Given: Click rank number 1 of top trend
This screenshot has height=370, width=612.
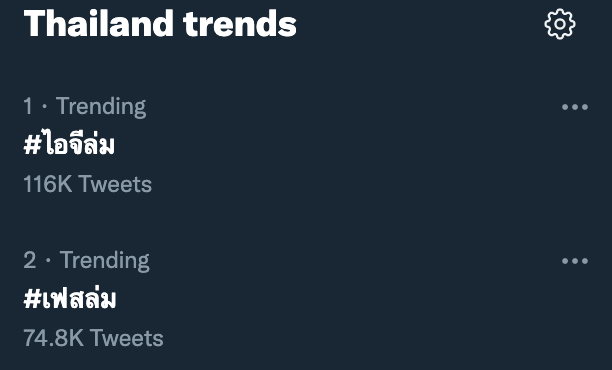Looking at the screenshot, I should (28, 106).
